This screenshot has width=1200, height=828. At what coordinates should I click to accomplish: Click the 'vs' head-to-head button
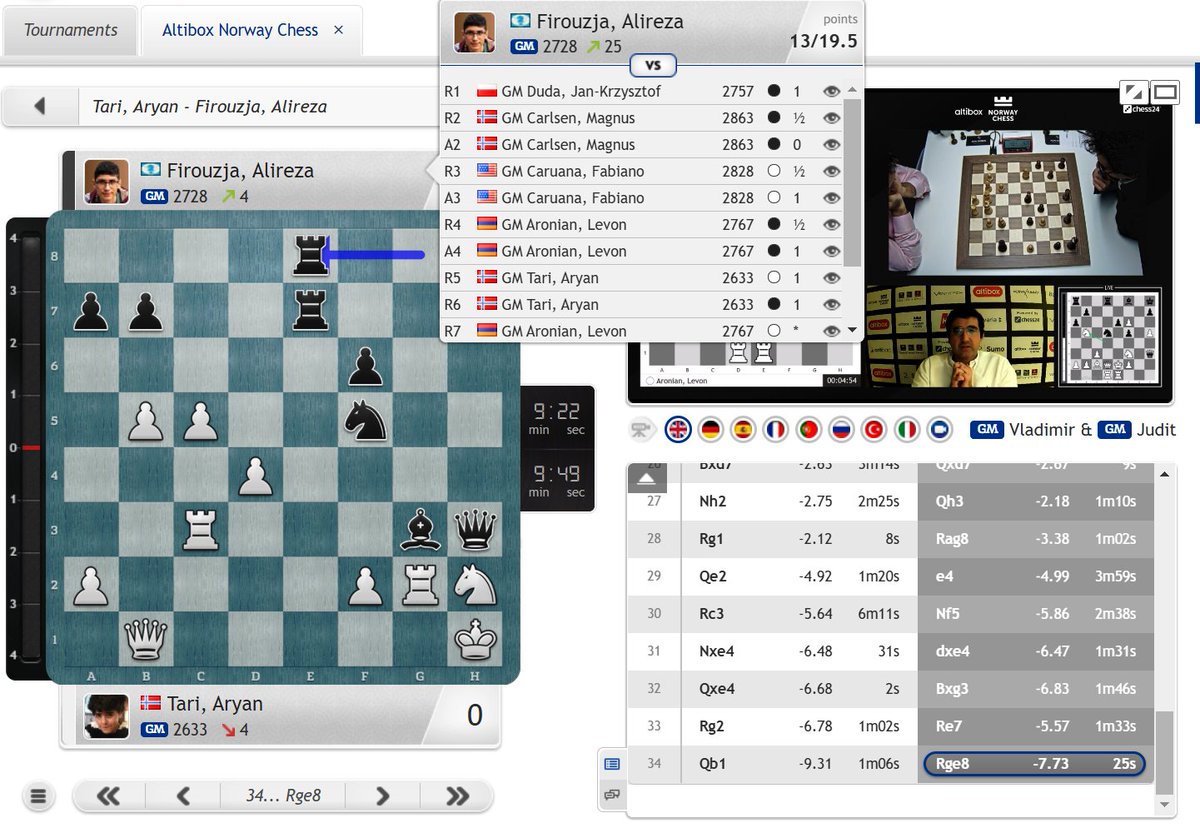pyautogui.click(x=653, y=65)
